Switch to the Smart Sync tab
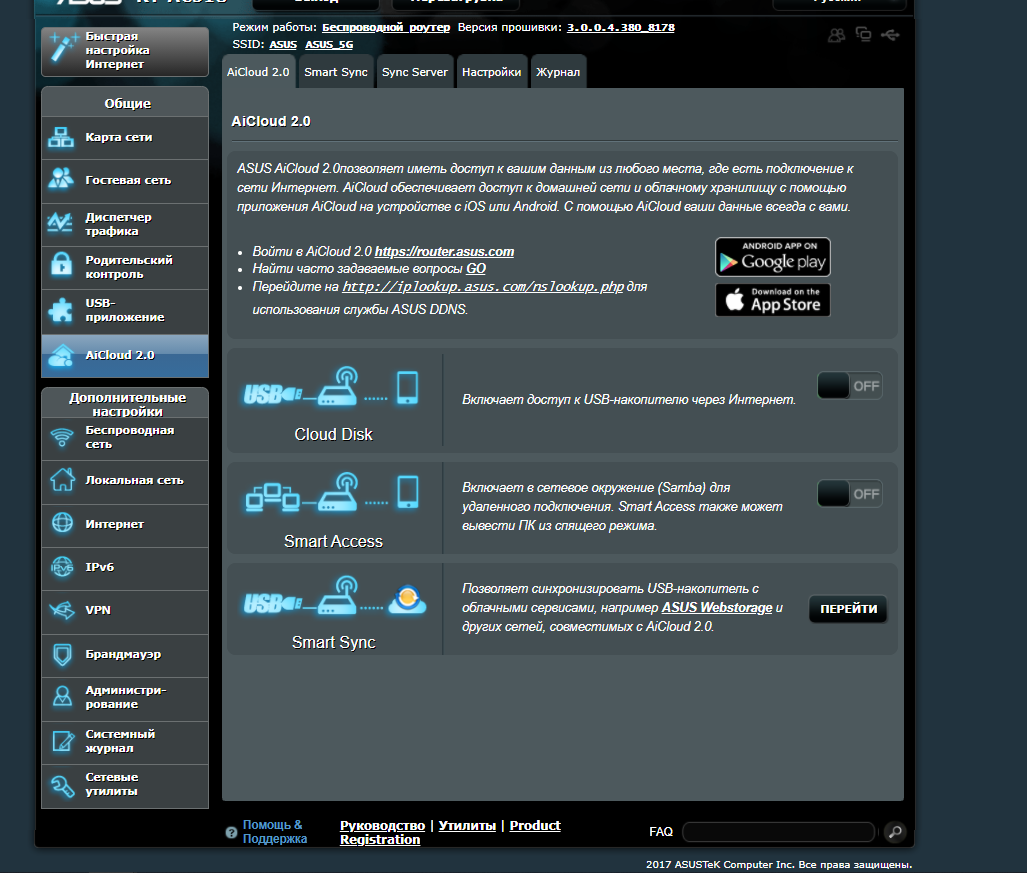The height and width of the screenshot is (873, 1027). 336,72
